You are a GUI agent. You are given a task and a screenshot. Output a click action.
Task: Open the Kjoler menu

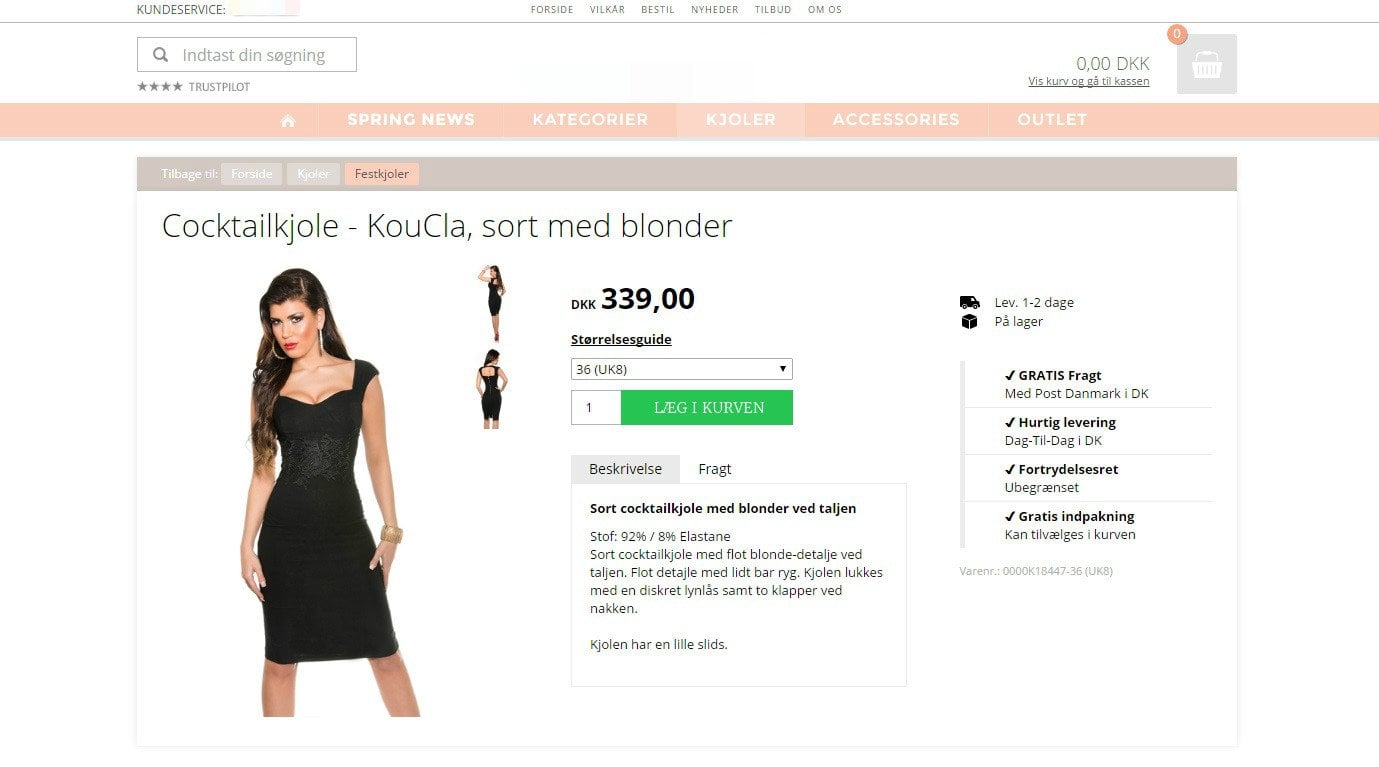[x=741, y=119]
